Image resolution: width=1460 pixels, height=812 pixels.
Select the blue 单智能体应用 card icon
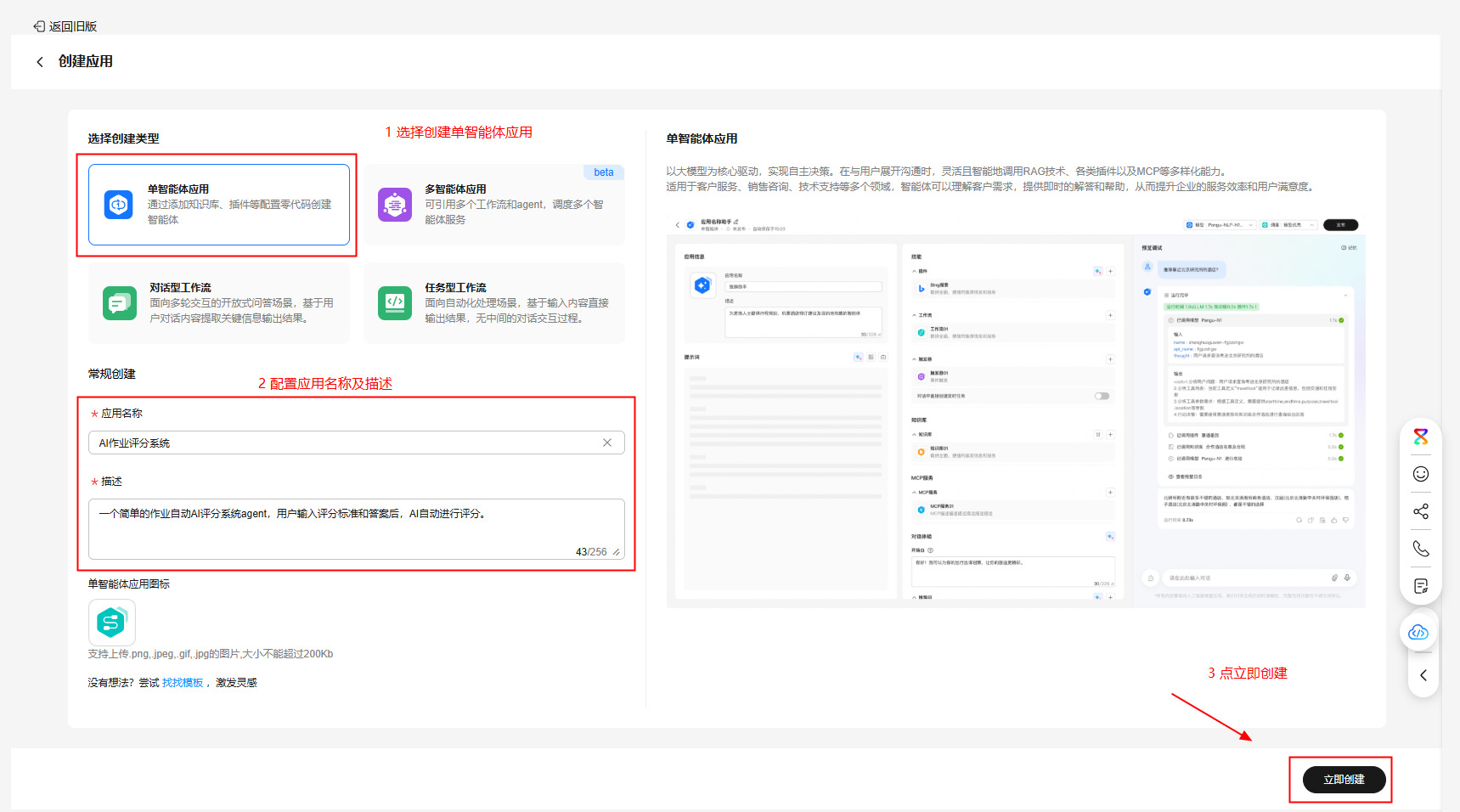119,205
